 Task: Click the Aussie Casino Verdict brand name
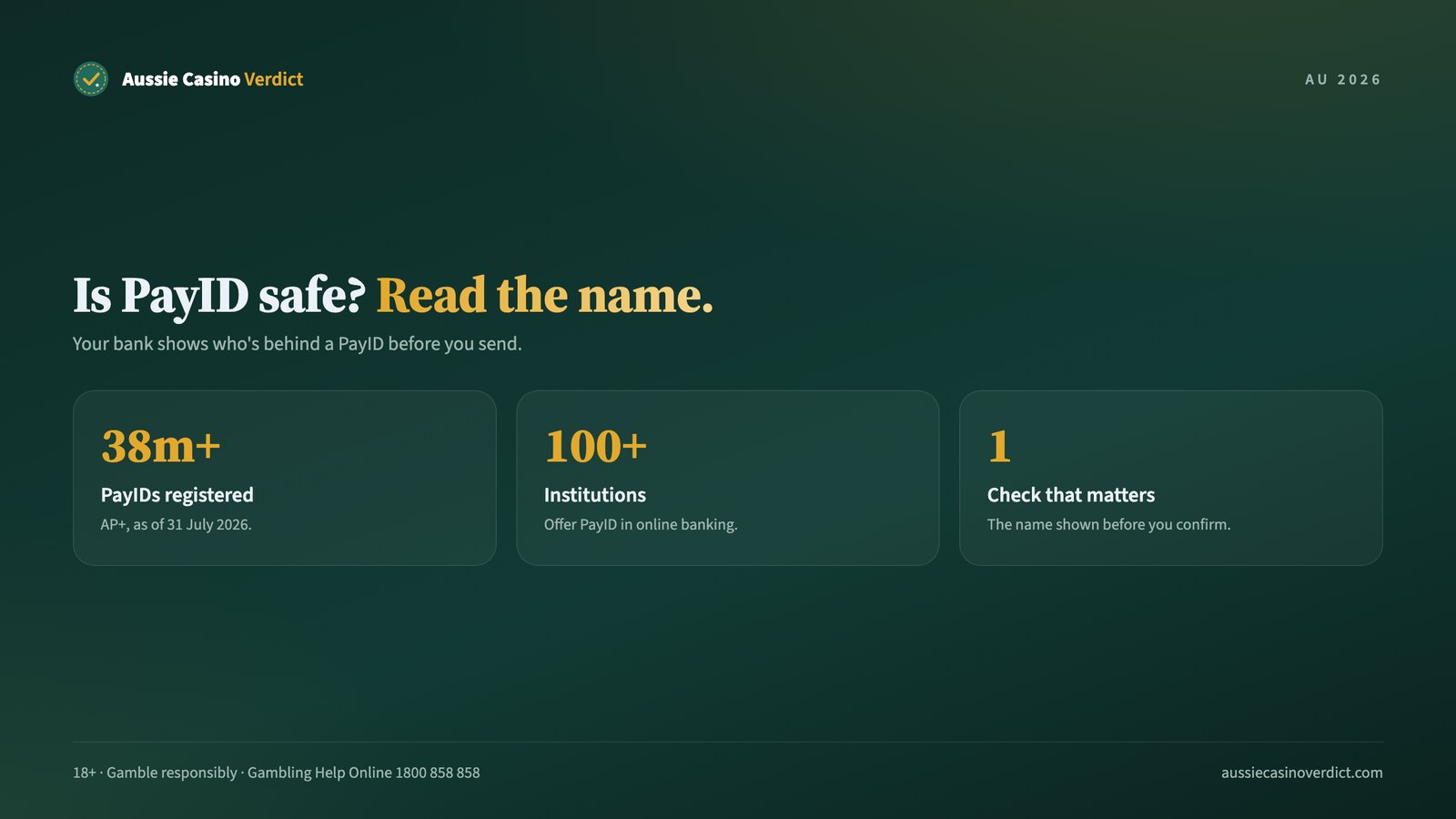coord(212,79)
